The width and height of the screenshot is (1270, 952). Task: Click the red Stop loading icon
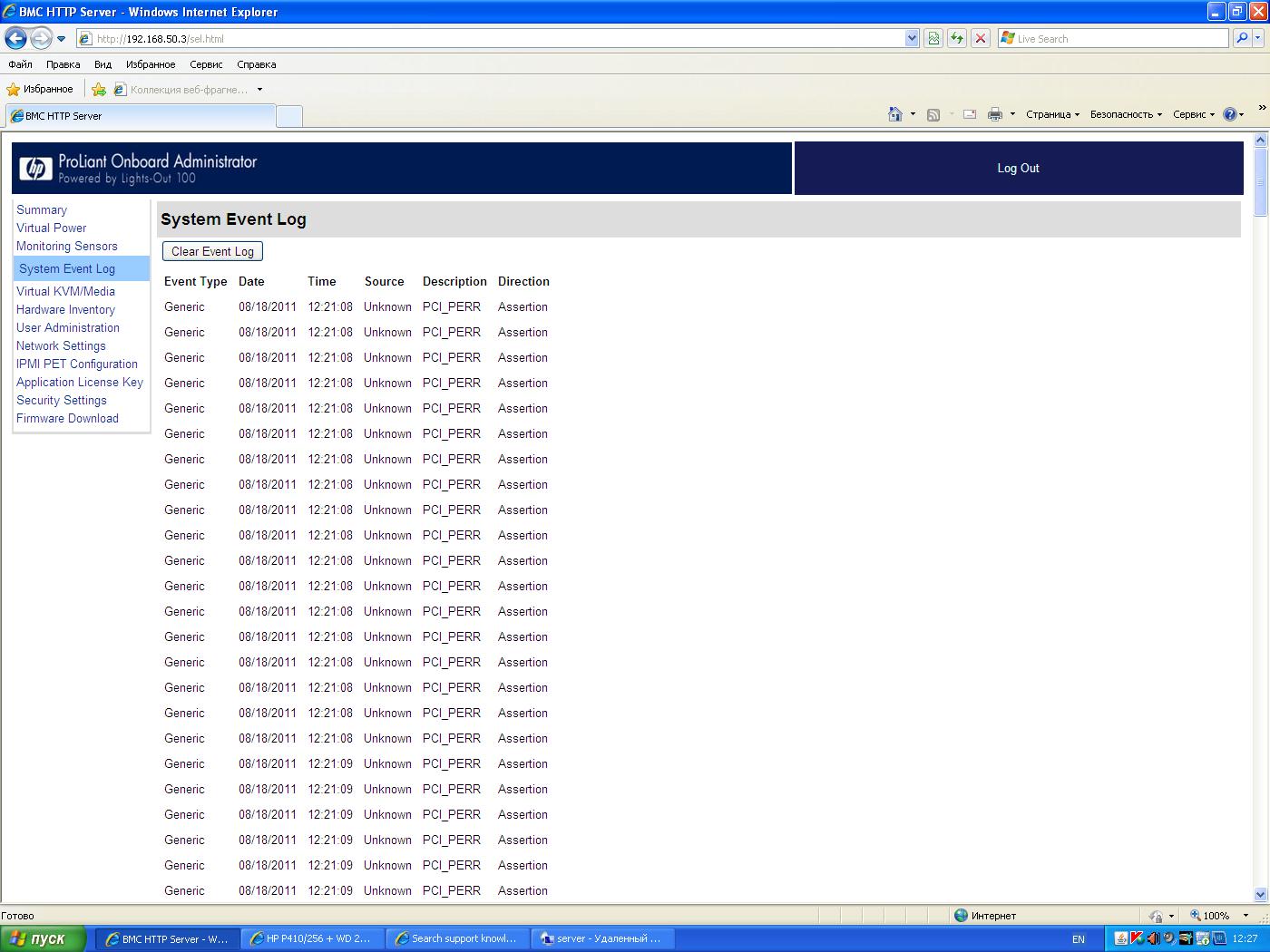pyautogui.click(x=980, y=38)
